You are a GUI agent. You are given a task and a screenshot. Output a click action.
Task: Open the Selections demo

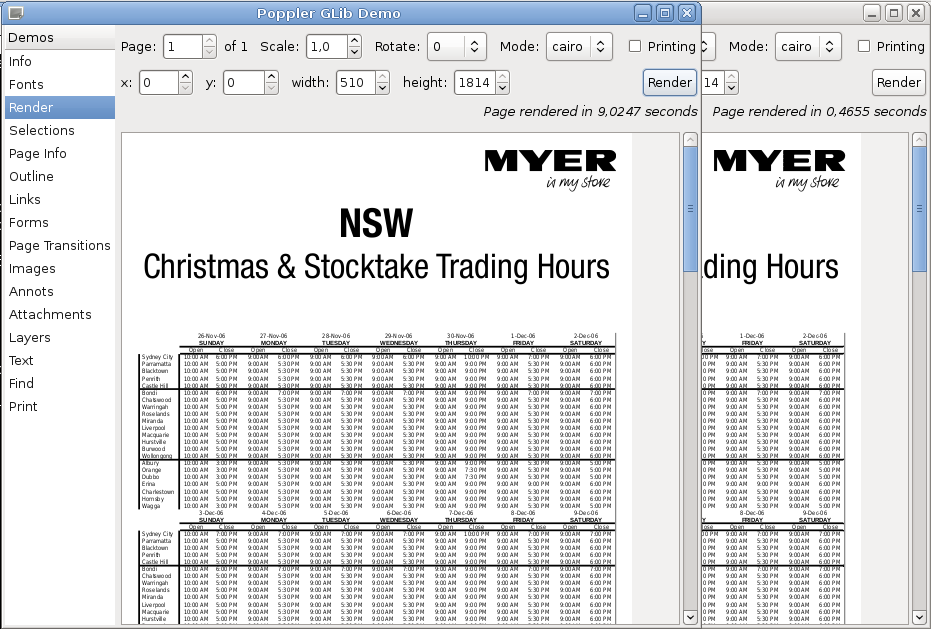[x=59, y=131]
